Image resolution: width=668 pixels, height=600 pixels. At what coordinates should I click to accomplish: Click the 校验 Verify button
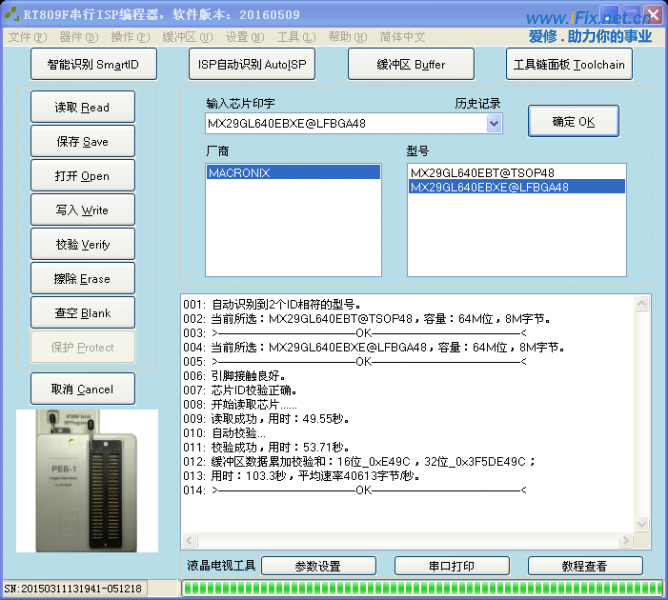[83, 245]
